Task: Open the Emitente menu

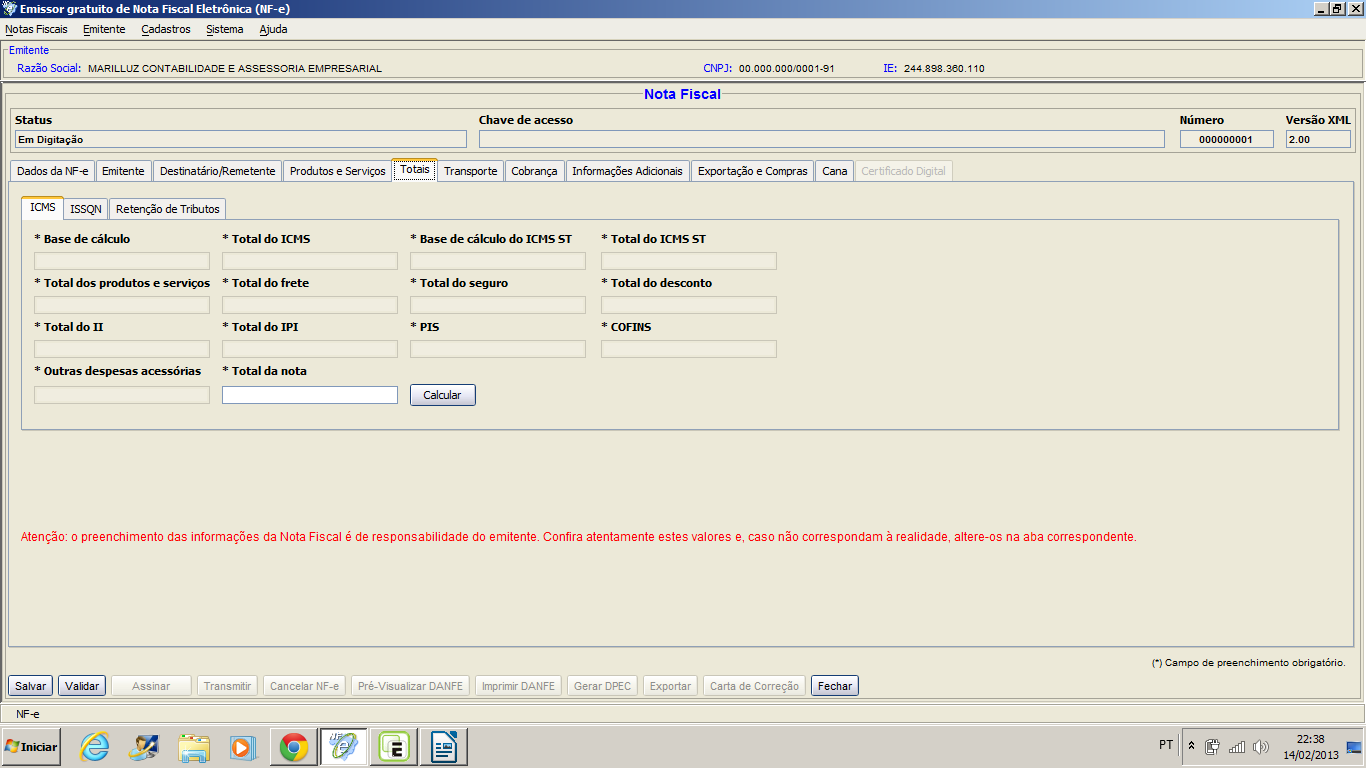Action: pyautogui.click(x=104, y=29)
